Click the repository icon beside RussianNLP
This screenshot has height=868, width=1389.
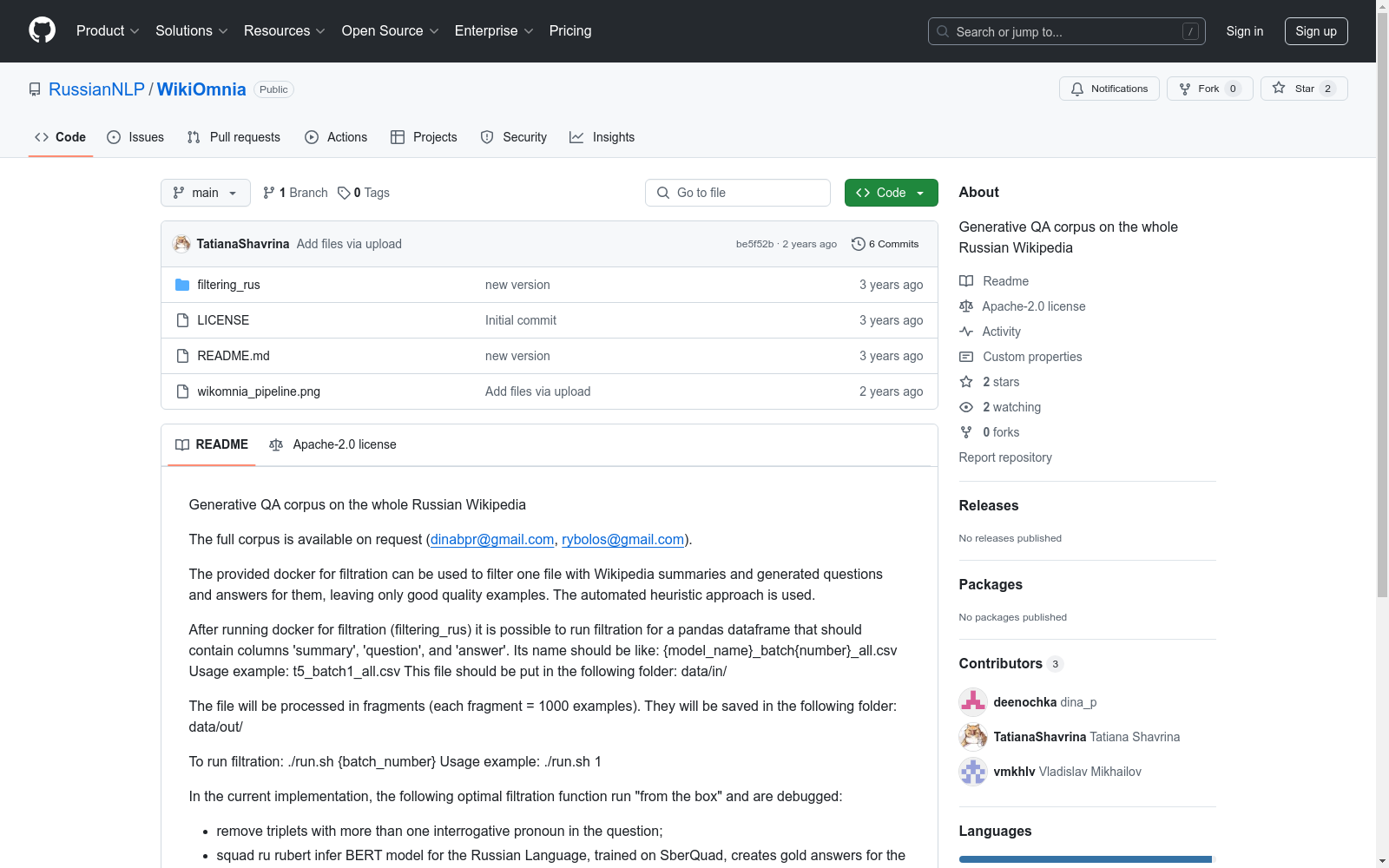click(35, 89)
